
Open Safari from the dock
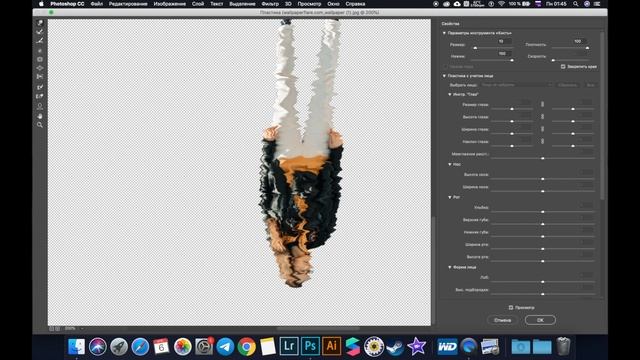[x=140, y=347]
